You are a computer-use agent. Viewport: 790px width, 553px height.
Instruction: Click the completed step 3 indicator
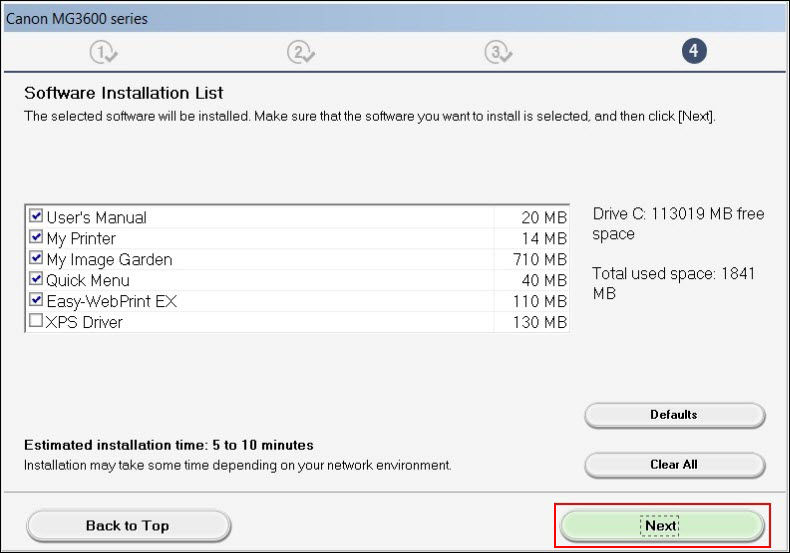pyautogui.click(x=498, y=52)
